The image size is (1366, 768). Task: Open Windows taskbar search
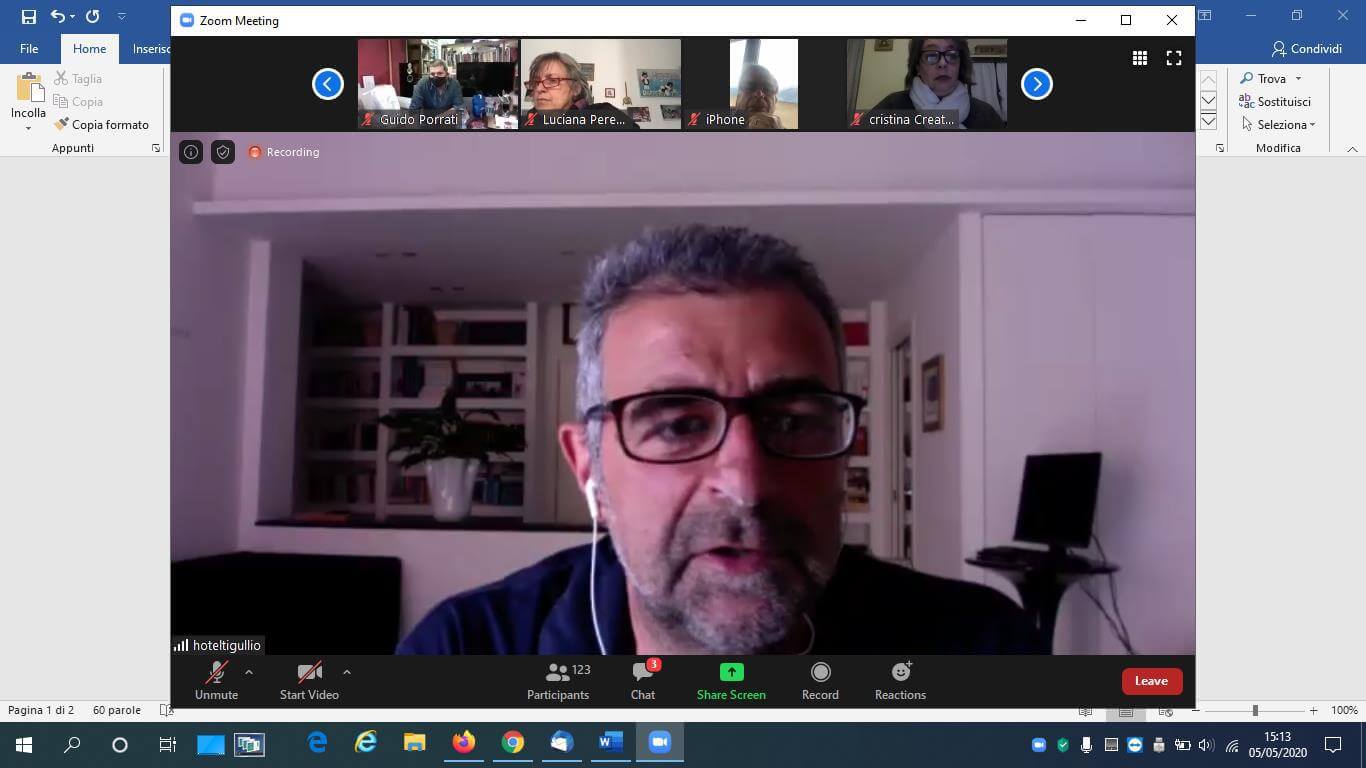coord(72,744)
